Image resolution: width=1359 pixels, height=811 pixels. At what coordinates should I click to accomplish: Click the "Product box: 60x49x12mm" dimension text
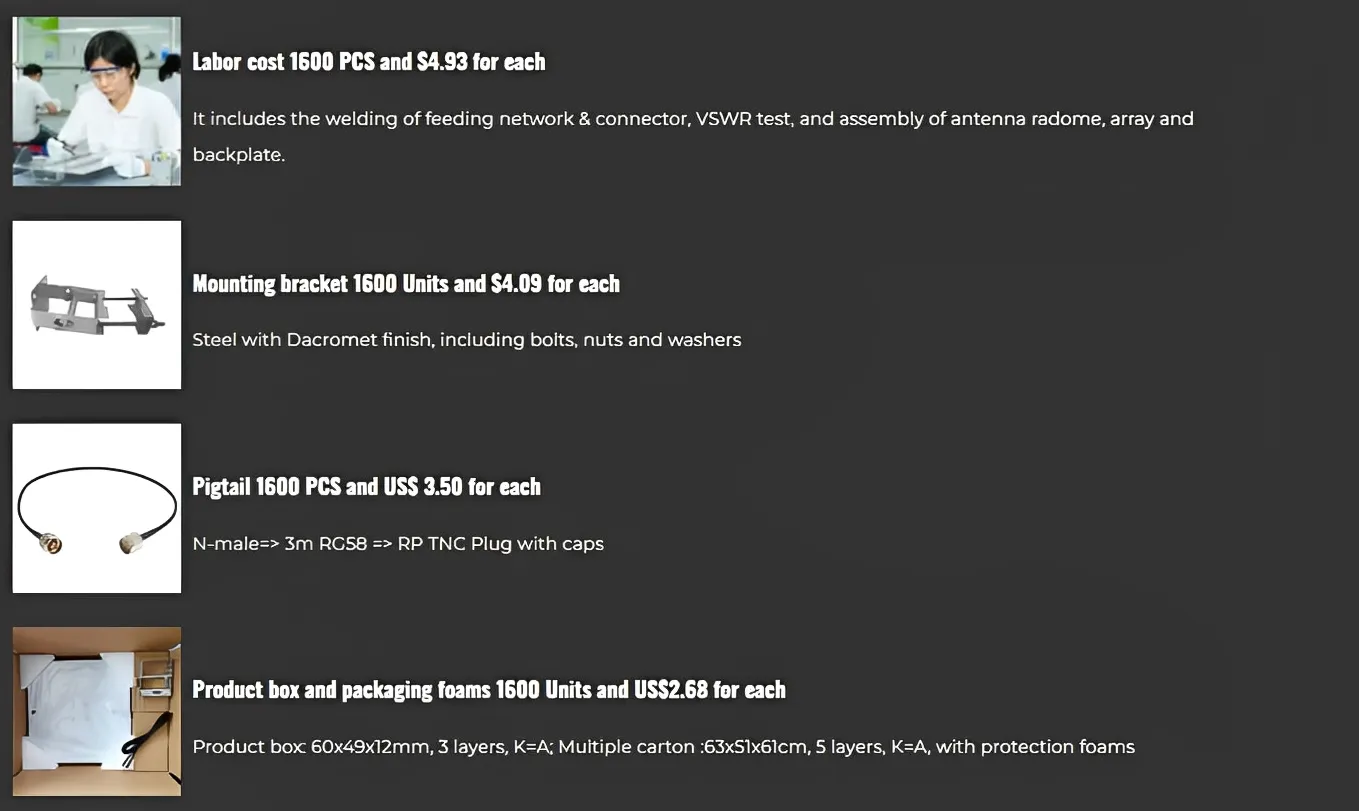coord(310,747)
